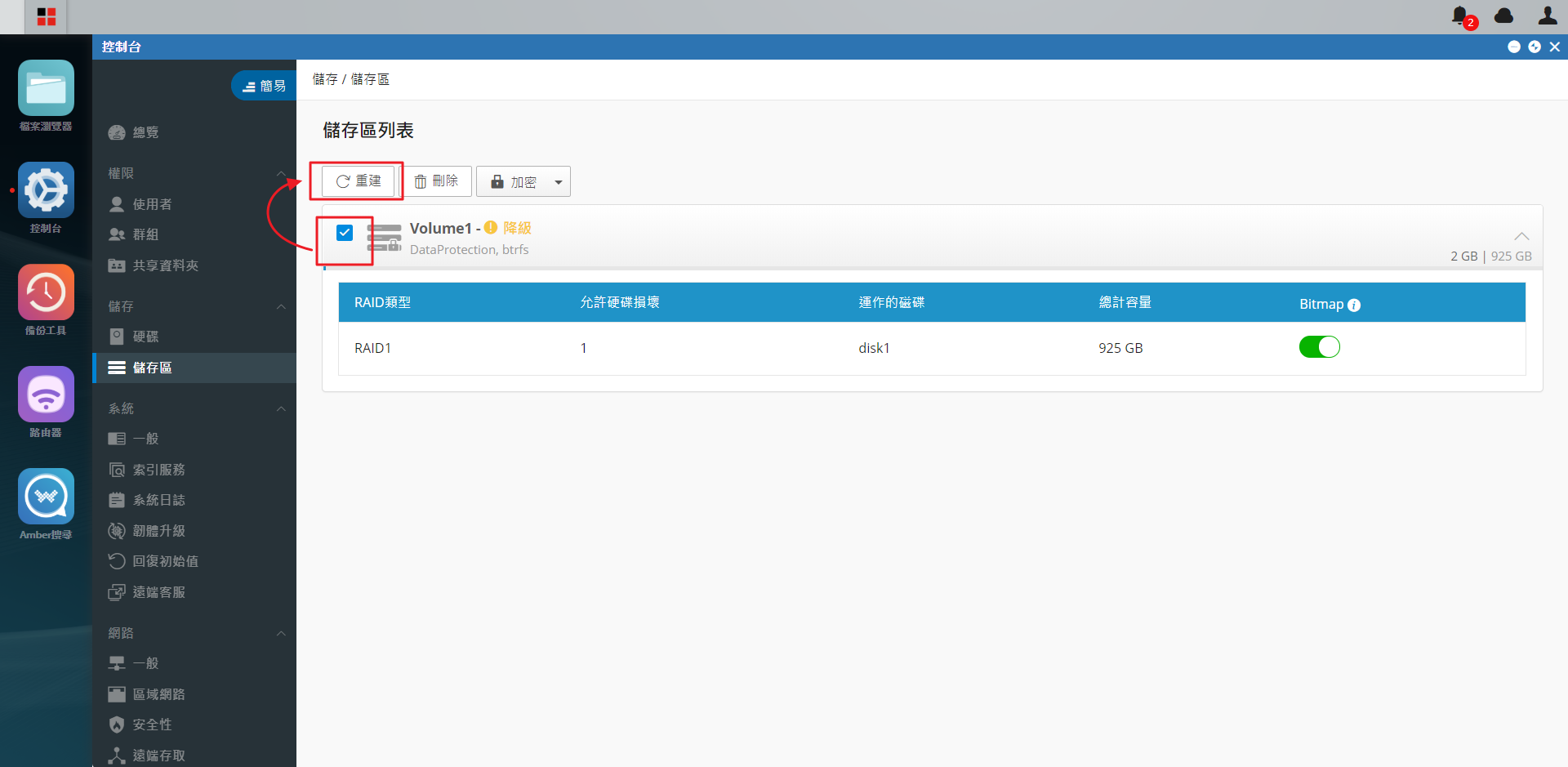Click the RAID類型 column header
The height and width of the screenshot is (767, 1568).
(382, 302)
